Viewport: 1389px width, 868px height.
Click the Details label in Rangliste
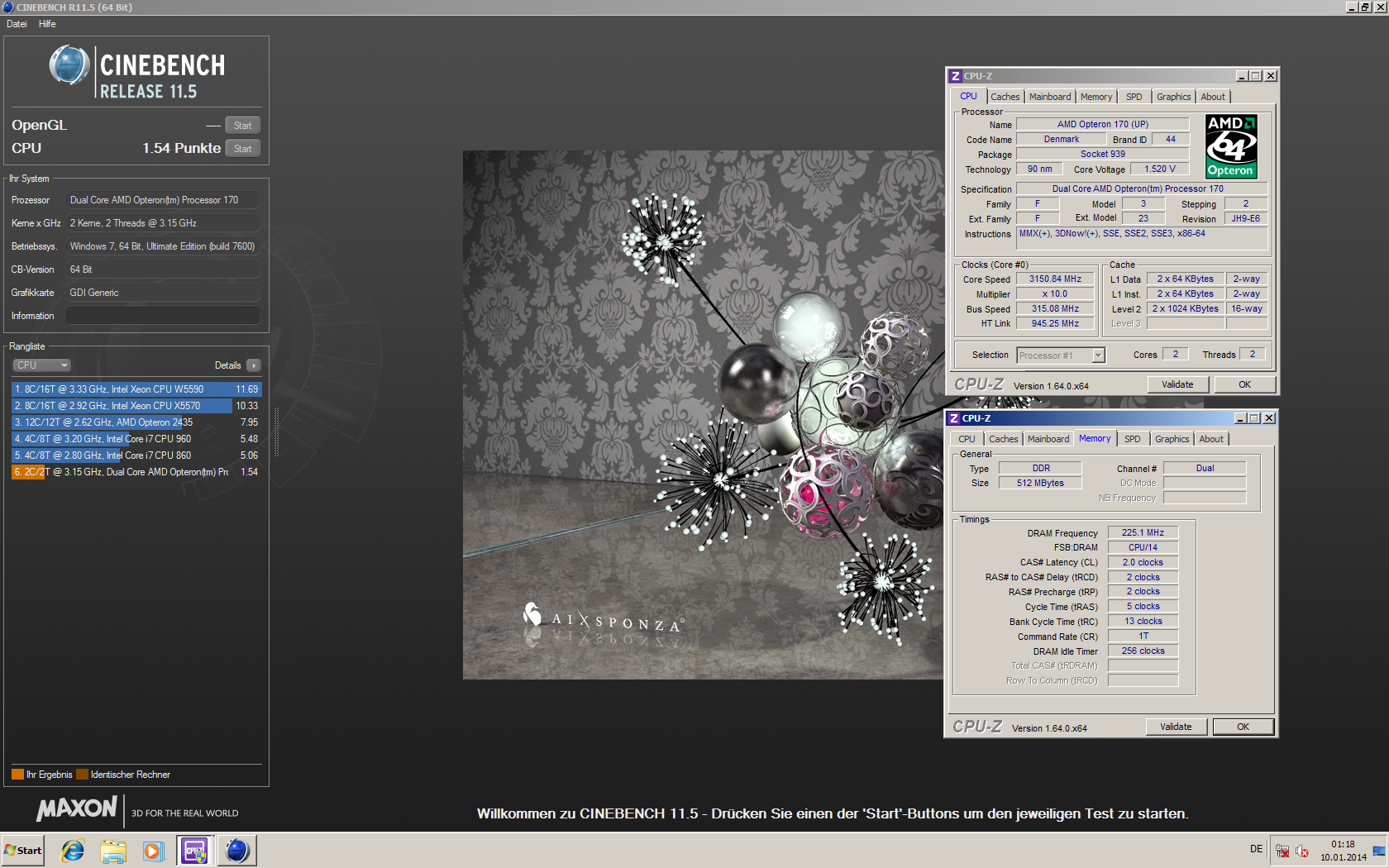point(227,365)
